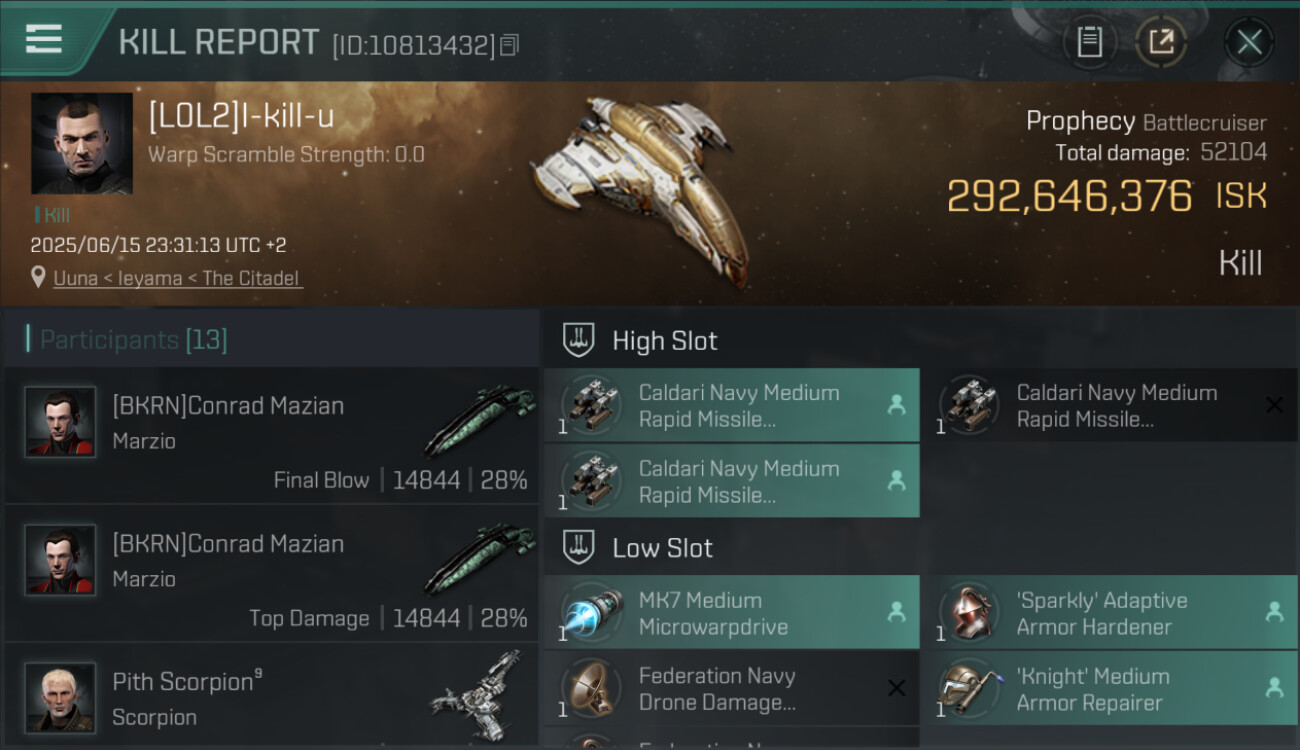Open the I-kill-u pilot portrait

coord(82,143)
